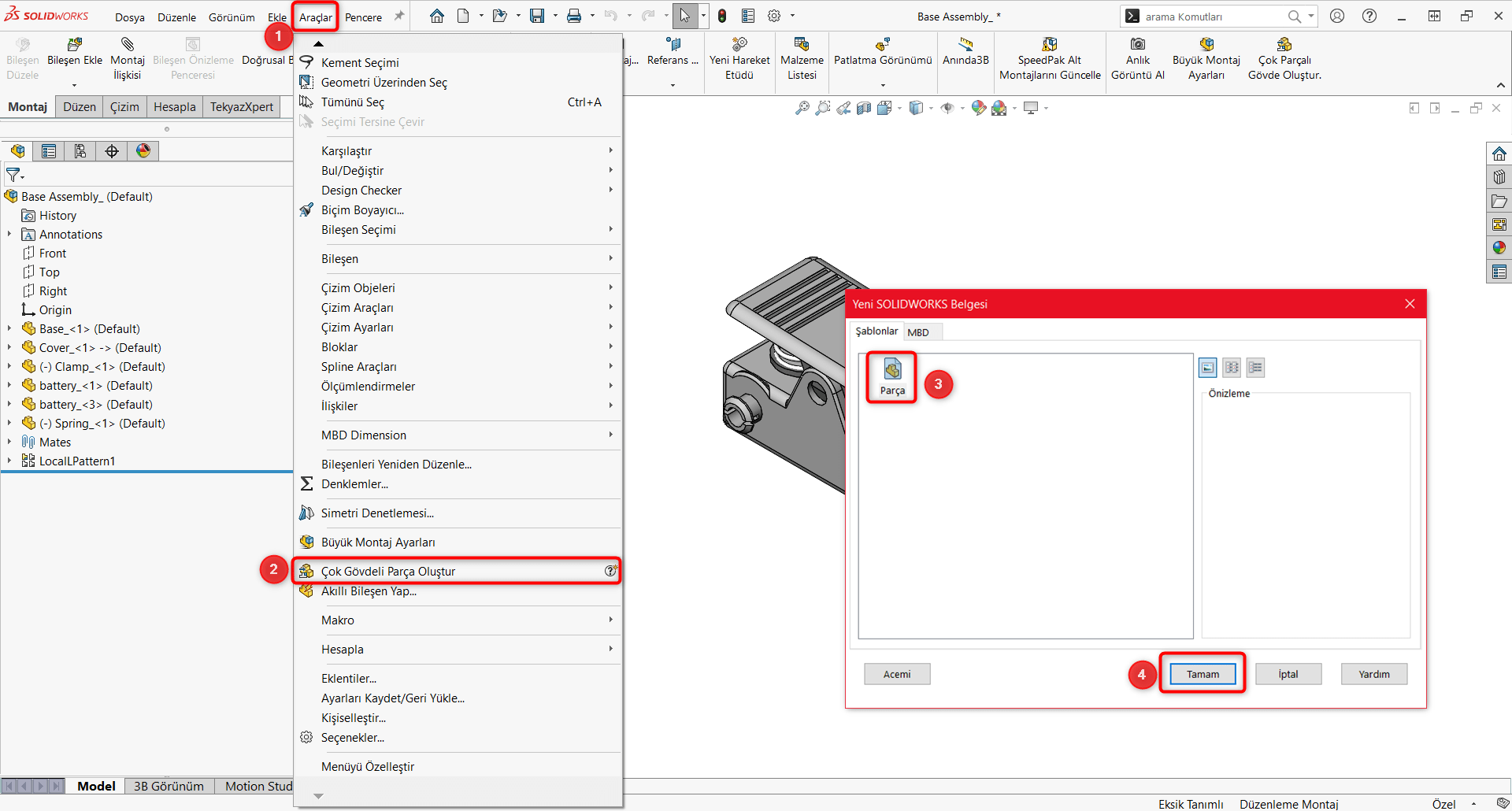Open Design Library icon in task pane

pos(1499,177)
